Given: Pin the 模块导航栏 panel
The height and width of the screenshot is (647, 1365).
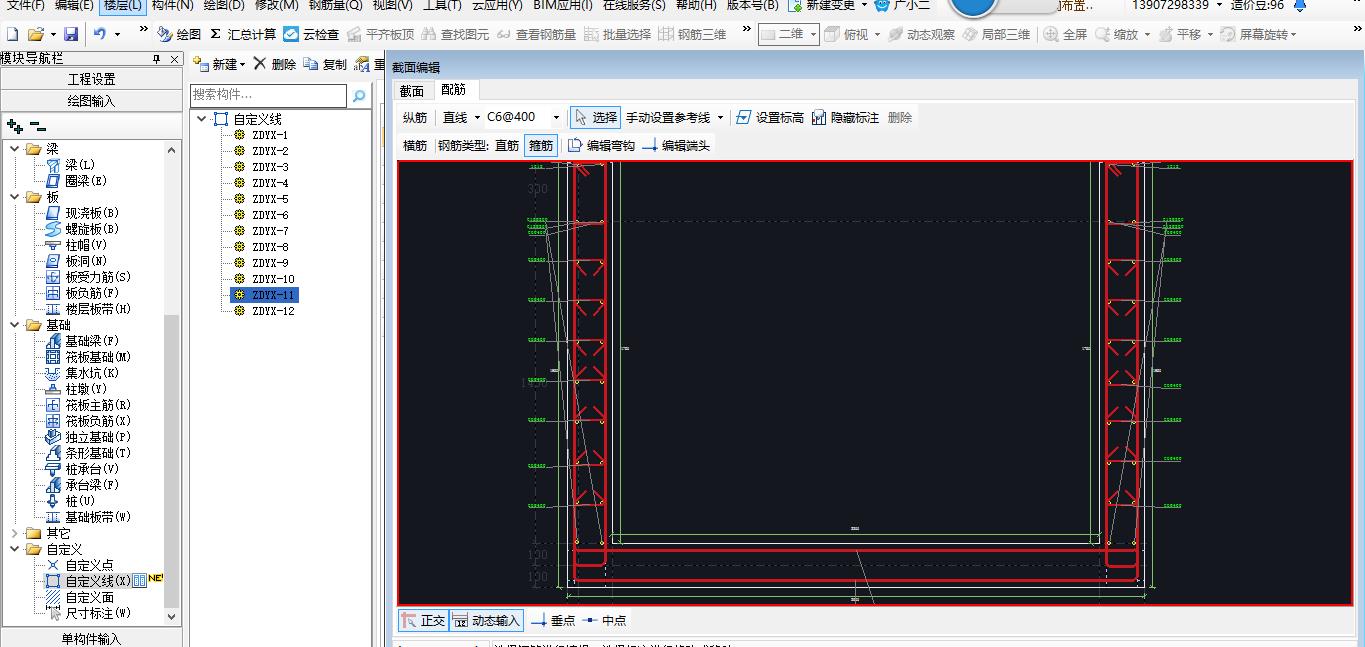Looking at the screenshot, I should tap(156, 59).
